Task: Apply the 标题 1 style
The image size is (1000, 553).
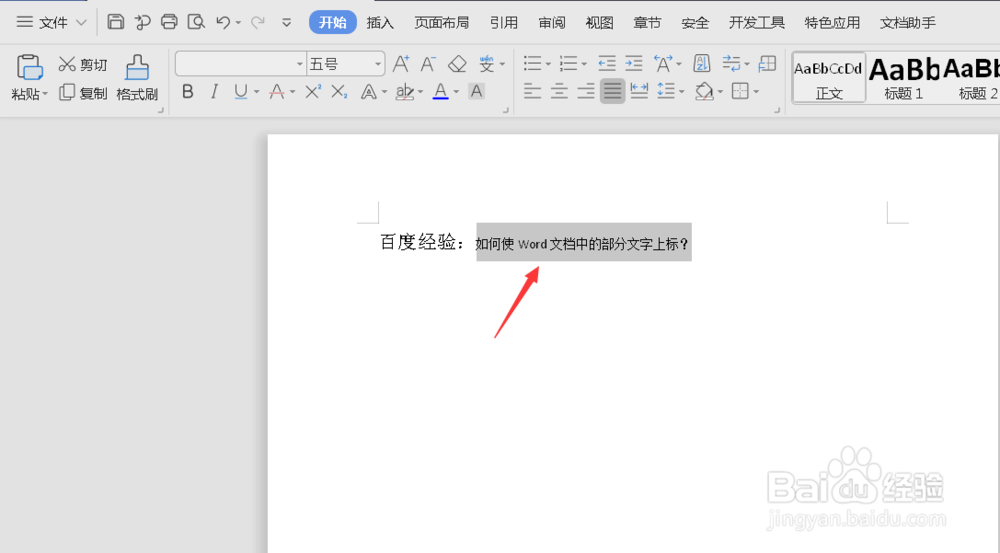Action: click(x=904, y=78)
